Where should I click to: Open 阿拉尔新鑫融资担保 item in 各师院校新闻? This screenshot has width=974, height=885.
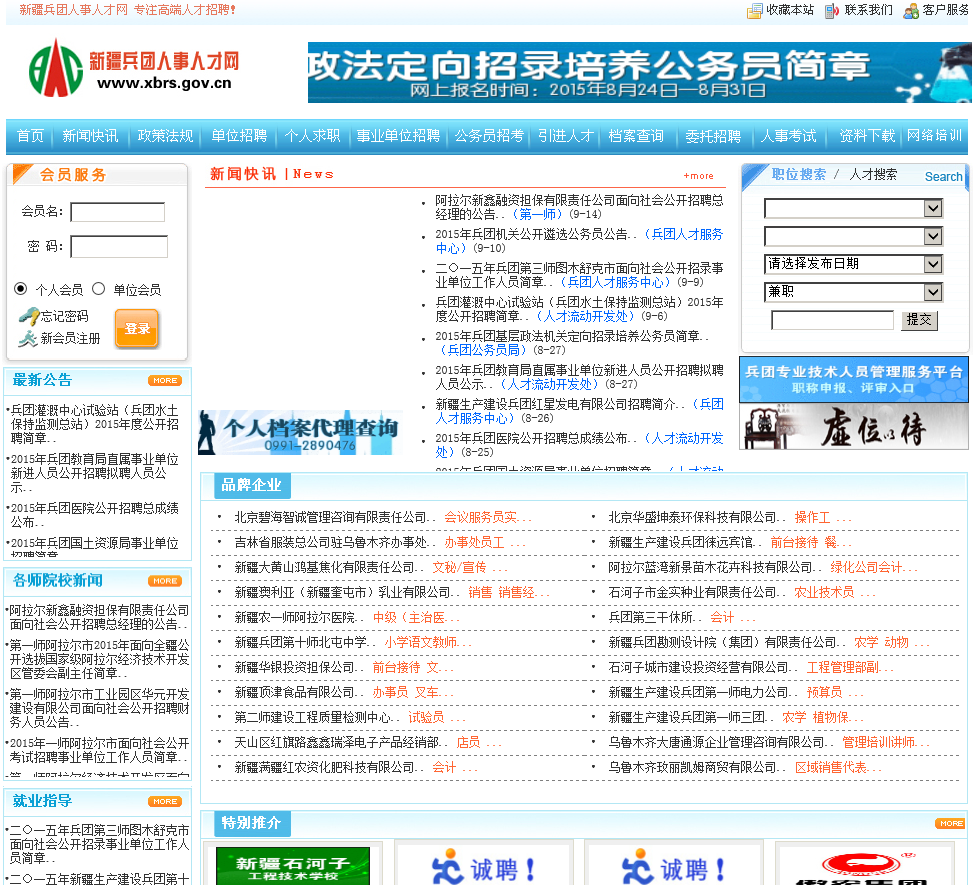pos(98,617)
